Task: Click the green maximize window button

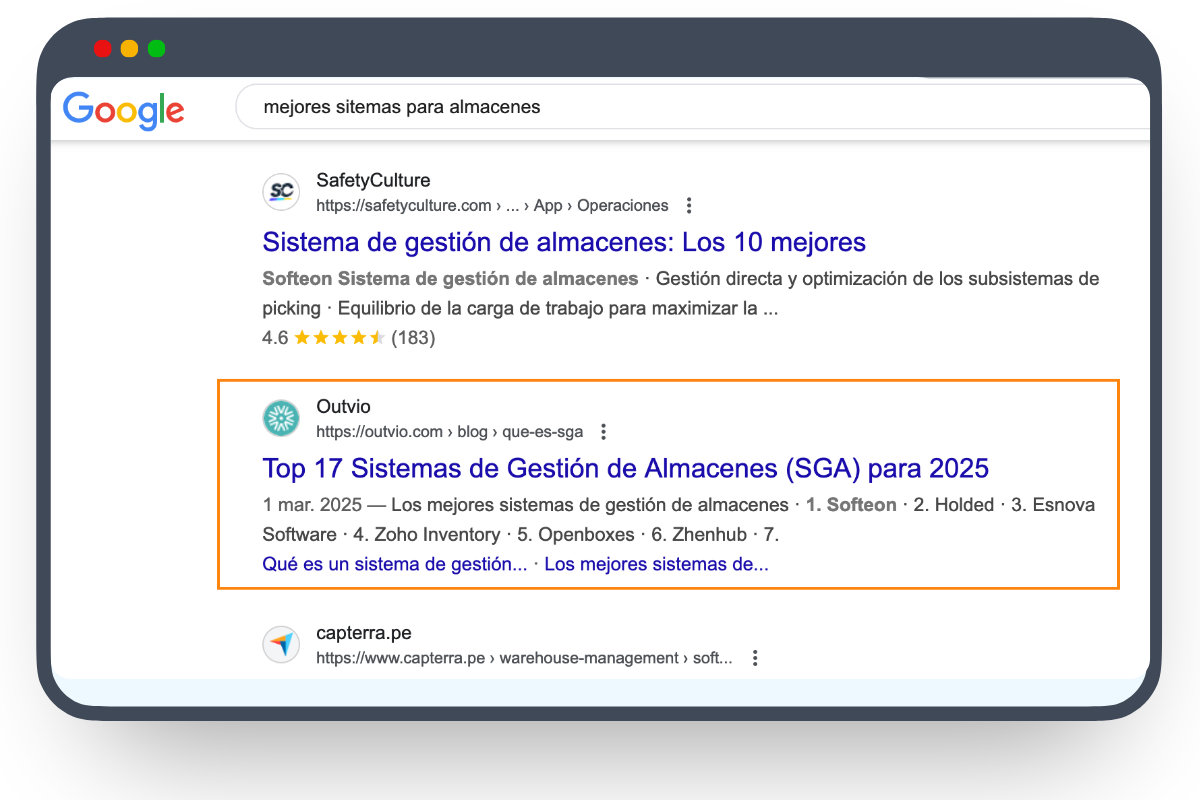Action: tap(156, 48)
